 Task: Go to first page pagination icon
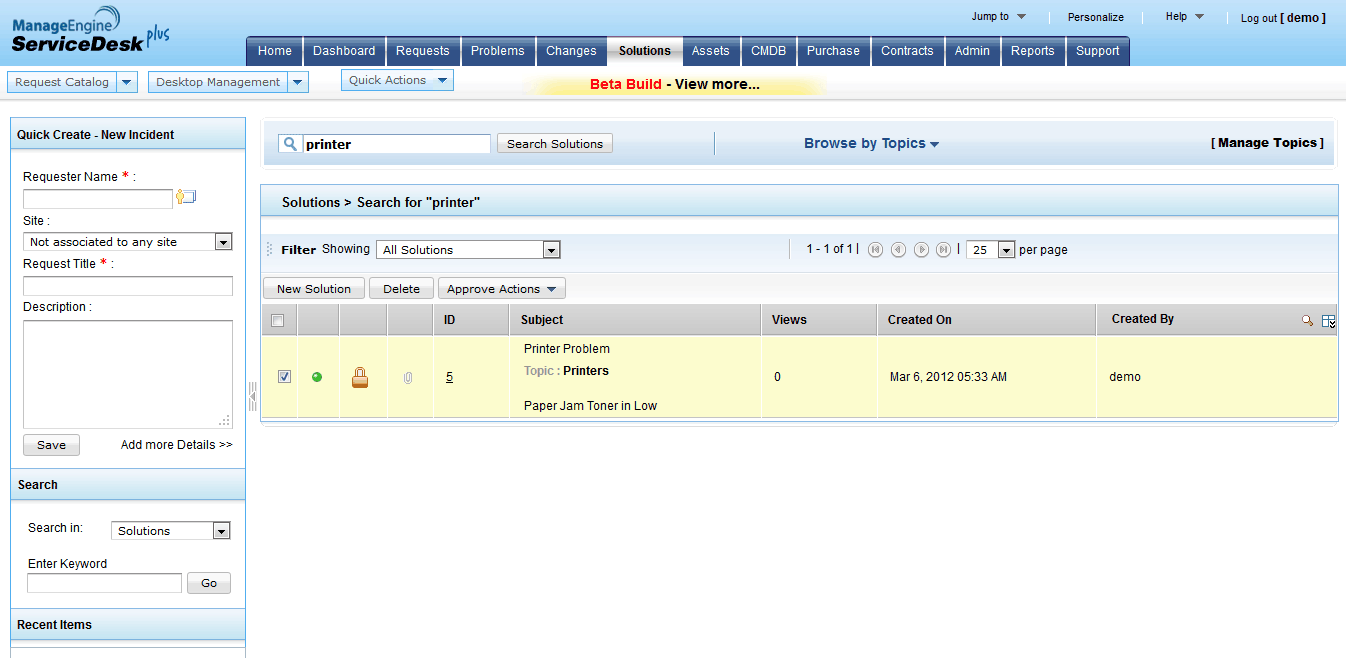click(876, 250)
